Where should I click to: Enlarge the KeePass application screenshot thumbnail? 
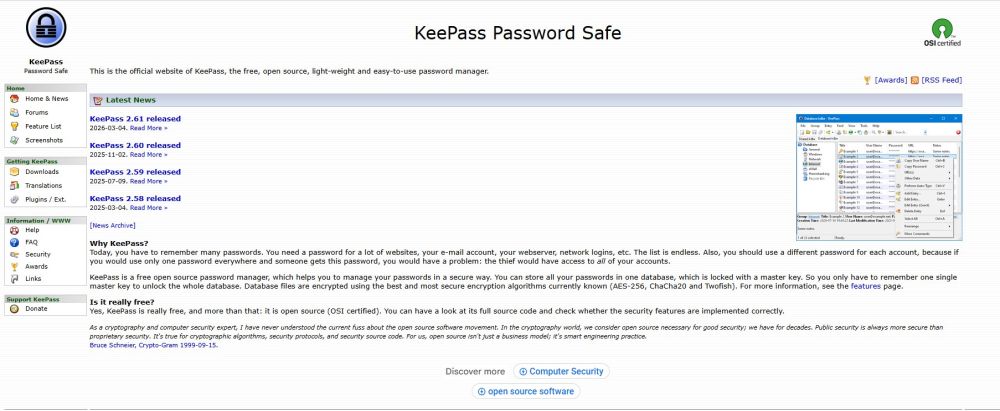point(879,176)
